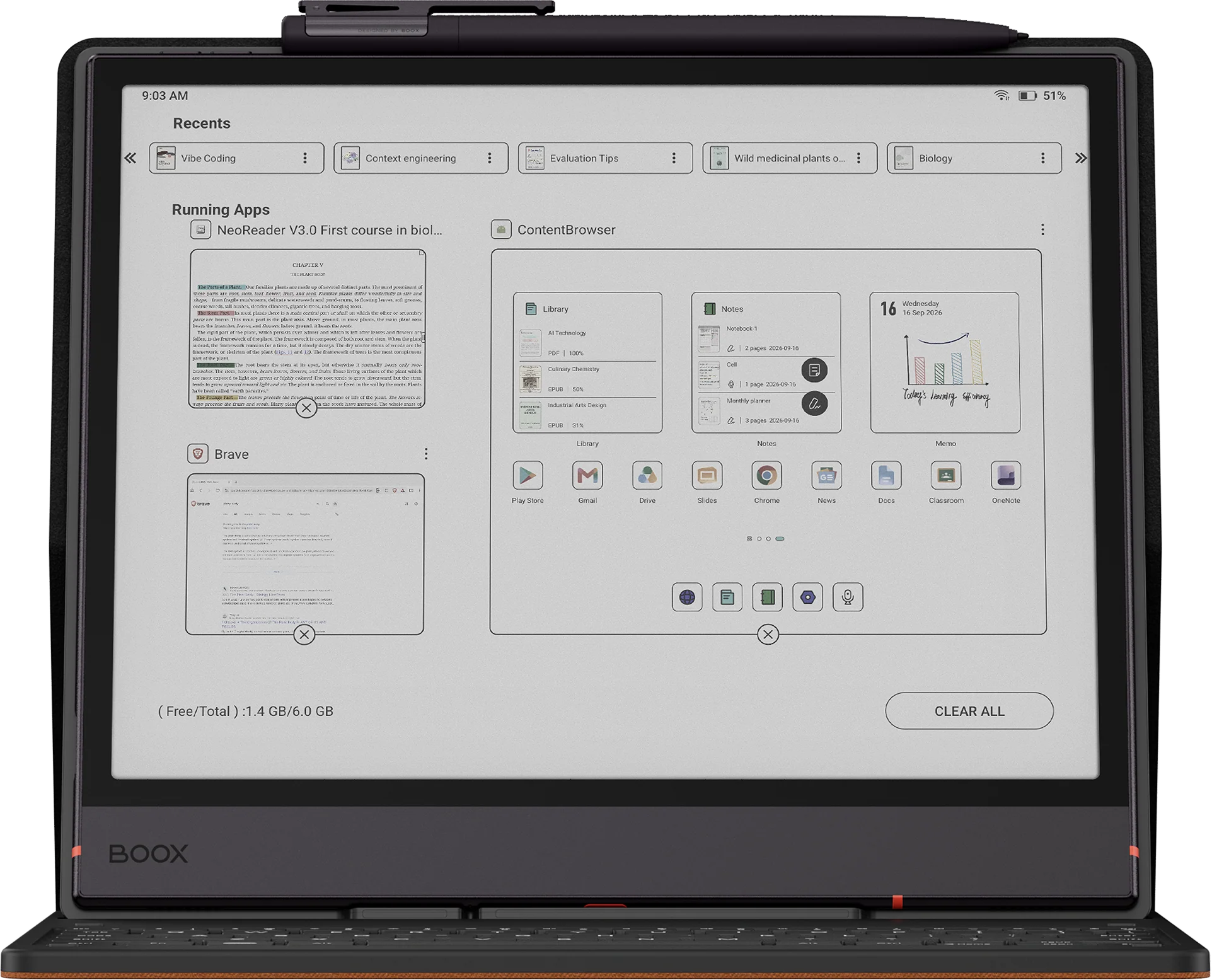Close the ContentBrowser running app
This screenshot has height=980, width=1212.
(768, 635)
